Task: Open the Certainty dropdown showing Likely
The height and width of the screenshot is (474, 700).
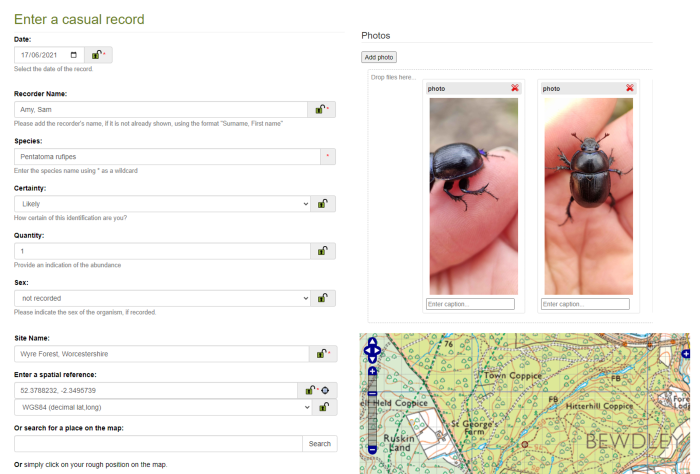Action: click(x=160, y=204)
